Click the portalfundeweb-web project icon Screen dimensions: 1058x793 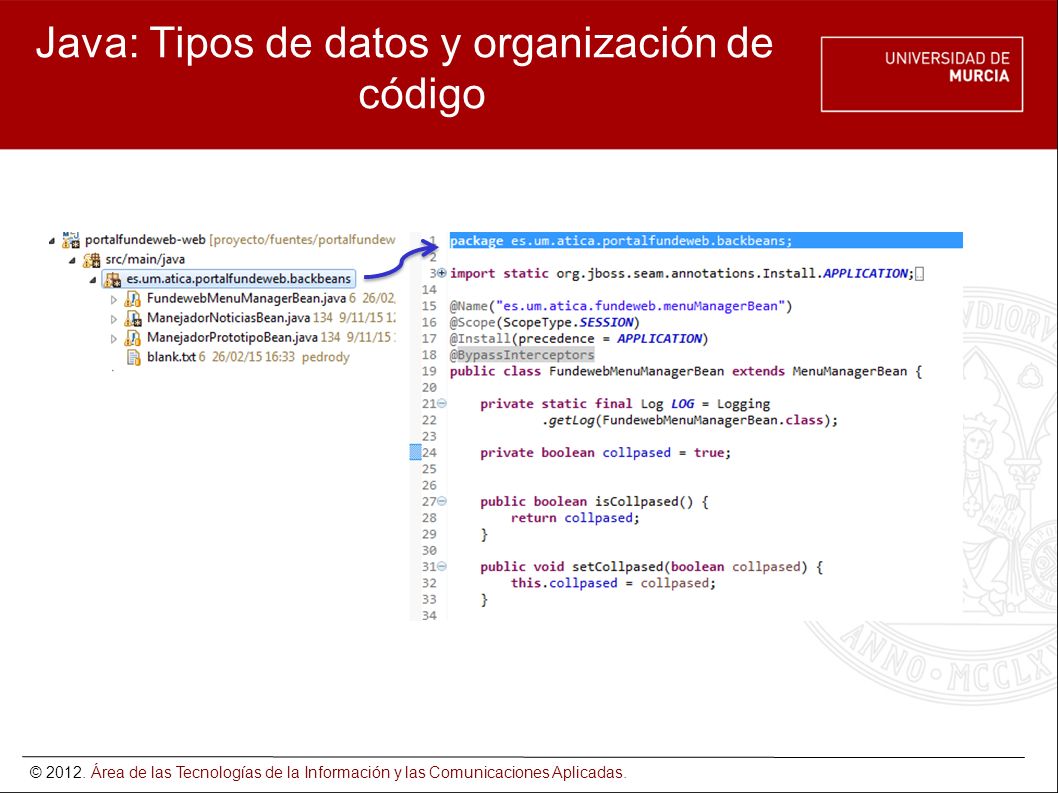71,240
